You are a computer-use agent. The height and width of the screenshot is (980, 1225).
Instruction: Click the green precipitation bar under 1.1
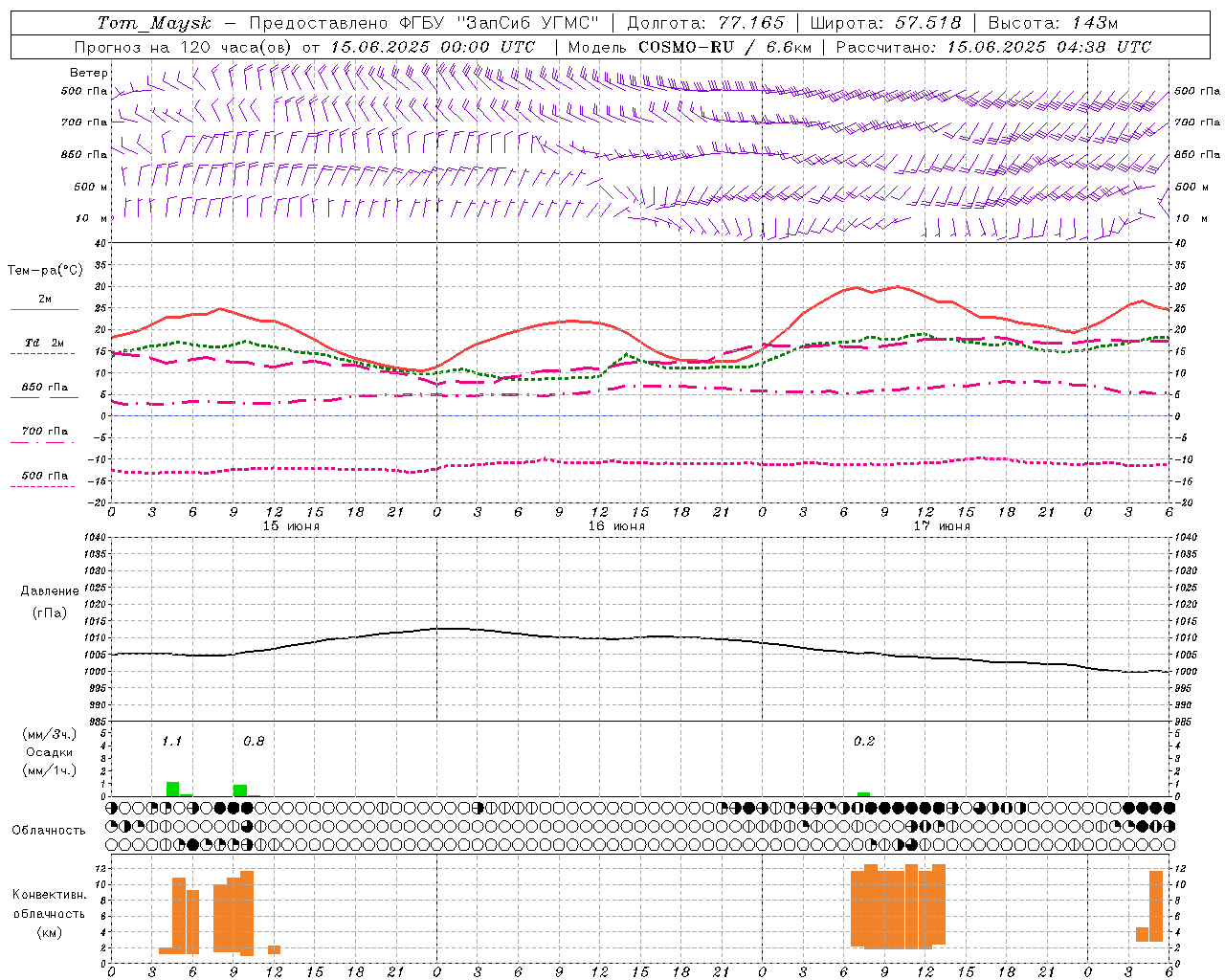click(172, 789)
